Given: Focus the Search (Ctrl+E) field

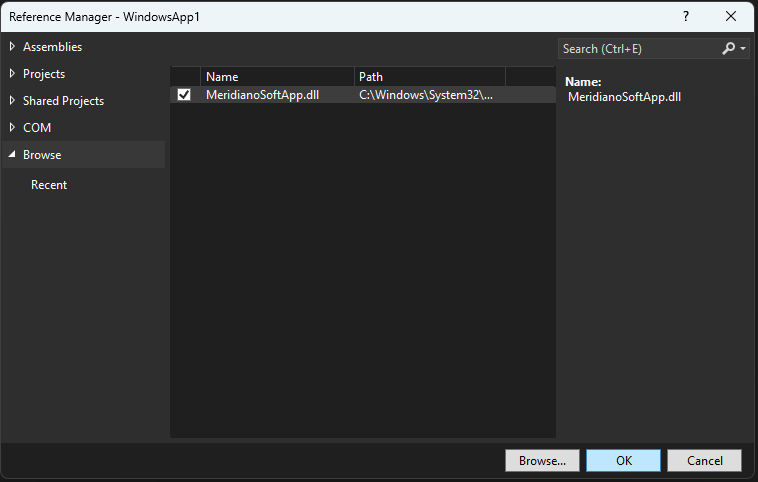Looking at the screenshot, I should 638,49.
